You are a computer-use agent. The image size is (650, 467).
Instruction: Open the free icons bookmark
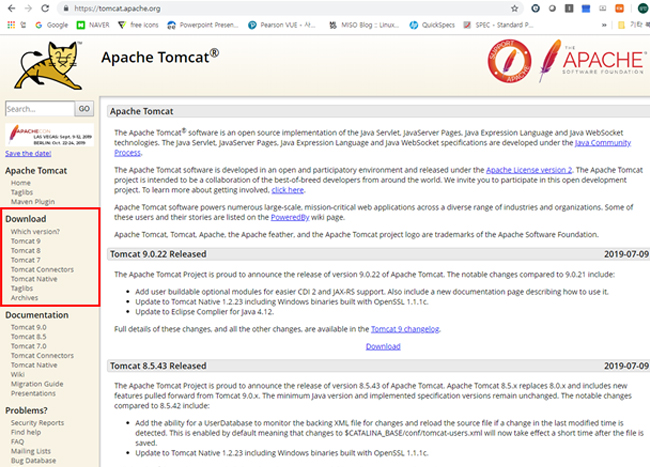[x=138, y=25]
